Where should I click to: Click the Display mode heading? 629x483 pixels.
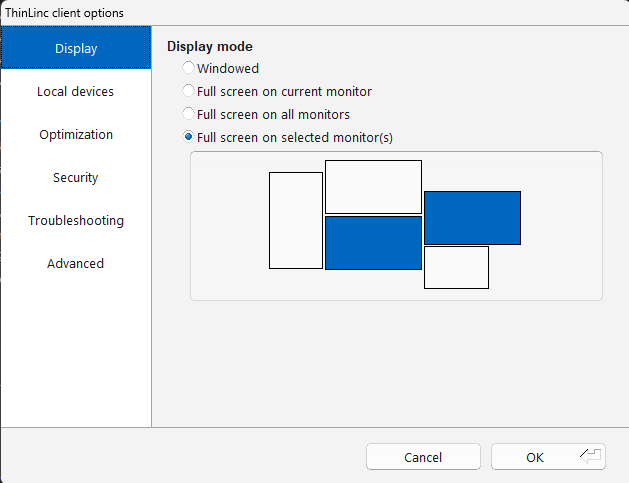point(210,47)
